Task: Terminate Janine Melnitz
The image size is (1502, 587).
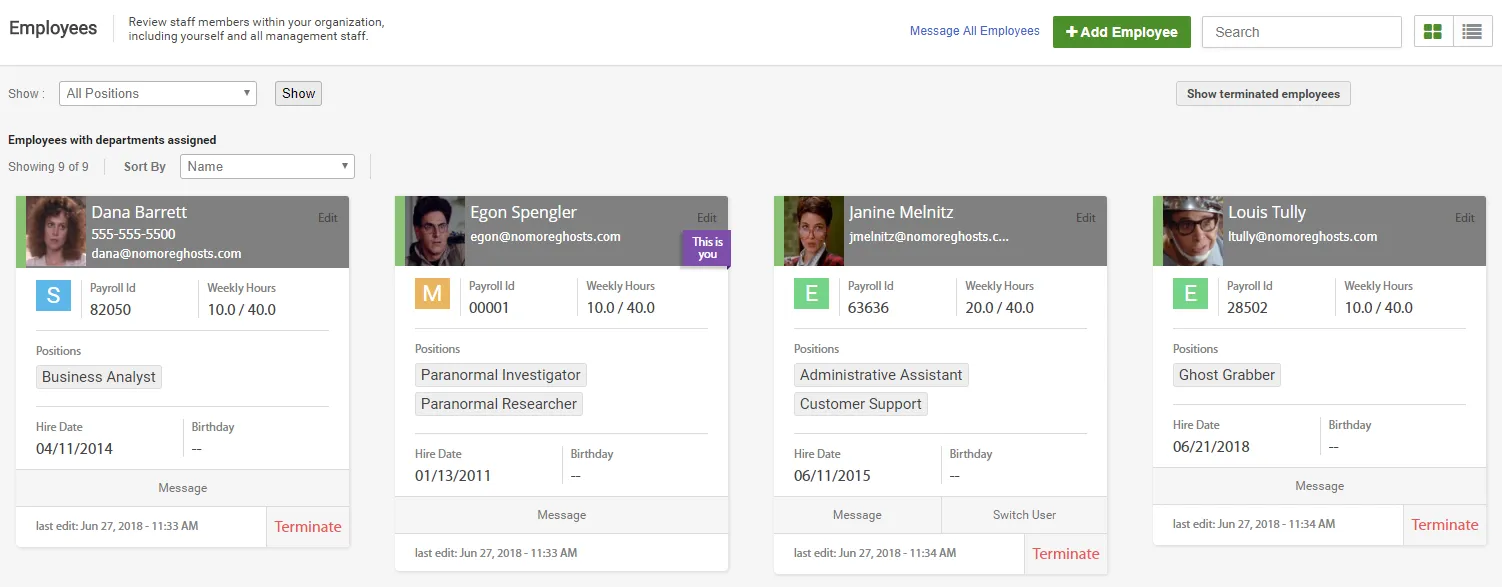Action: click(1066, 554)
